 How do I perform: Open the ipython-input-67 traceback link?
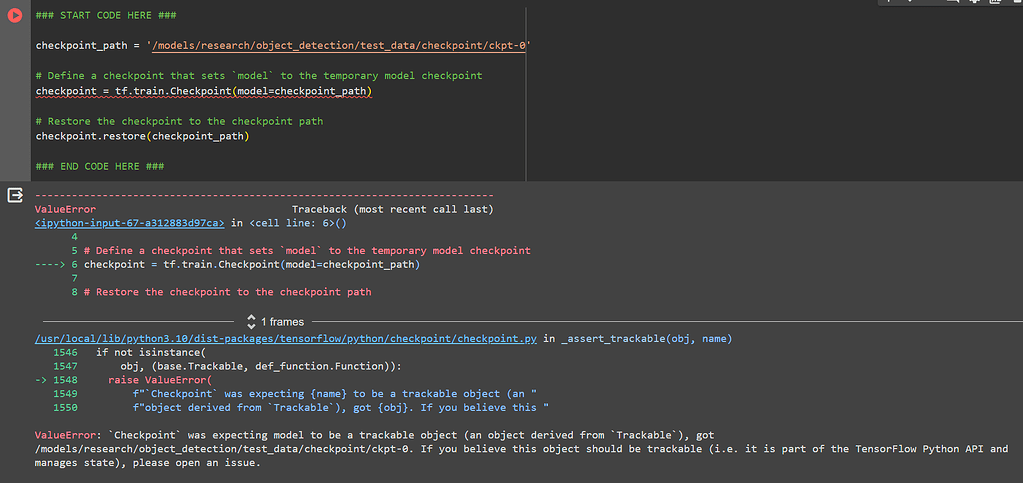coord(129,223)
